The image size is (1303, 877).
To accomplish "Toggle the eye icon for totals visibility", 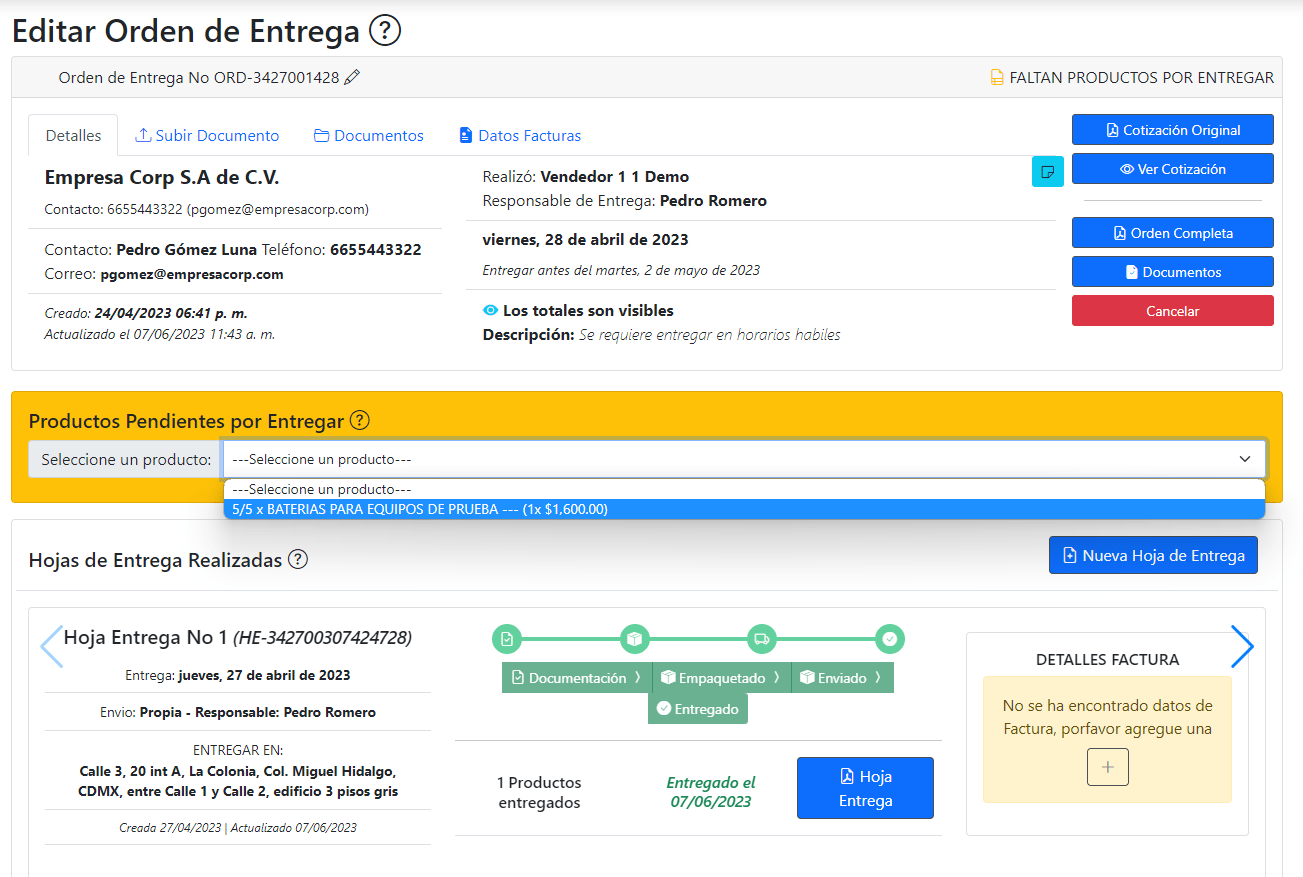I will pos(490,311).
